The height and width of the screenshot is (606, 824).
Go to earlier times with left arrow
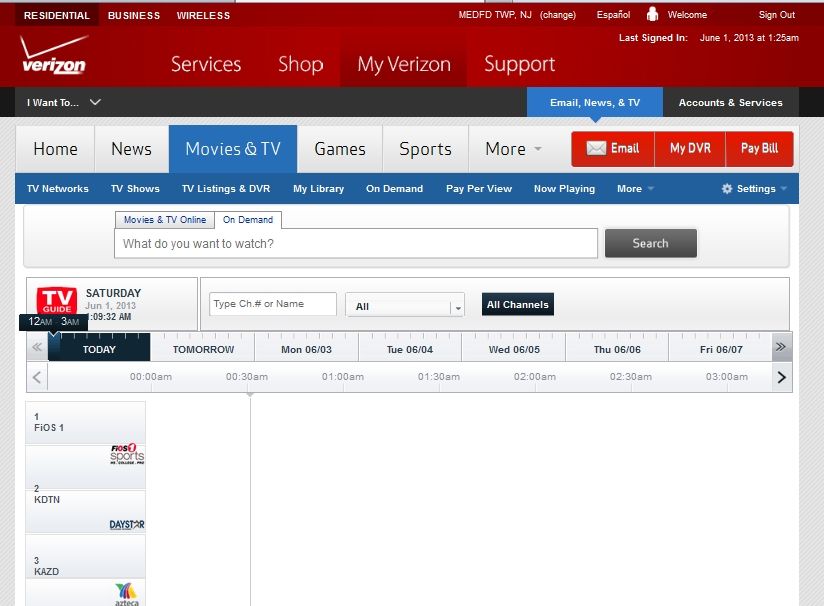(37, 377)
